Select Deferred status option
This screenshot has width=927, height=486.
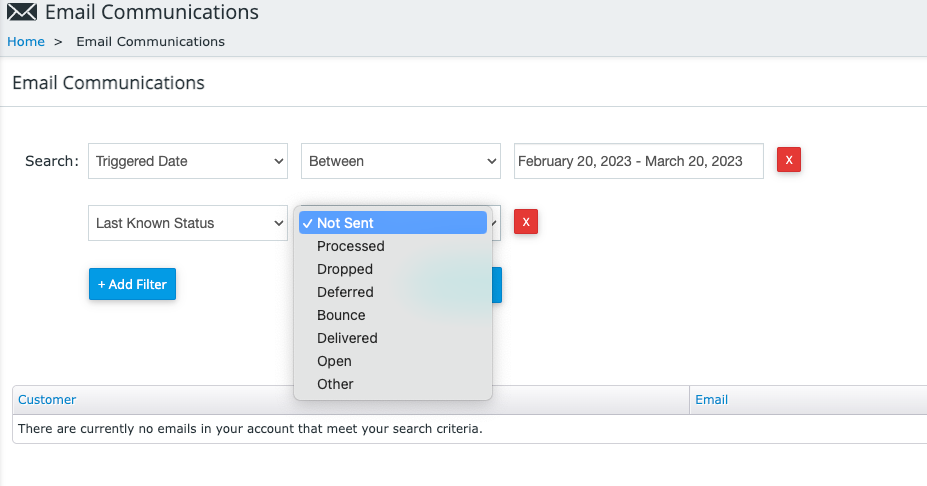pos(393,292)
